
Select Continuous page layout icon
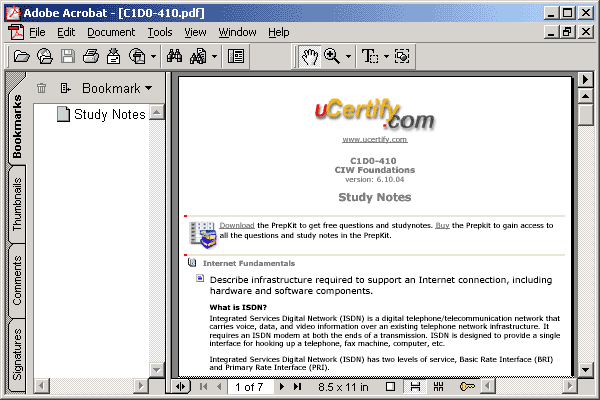click(x=415, y=387)
